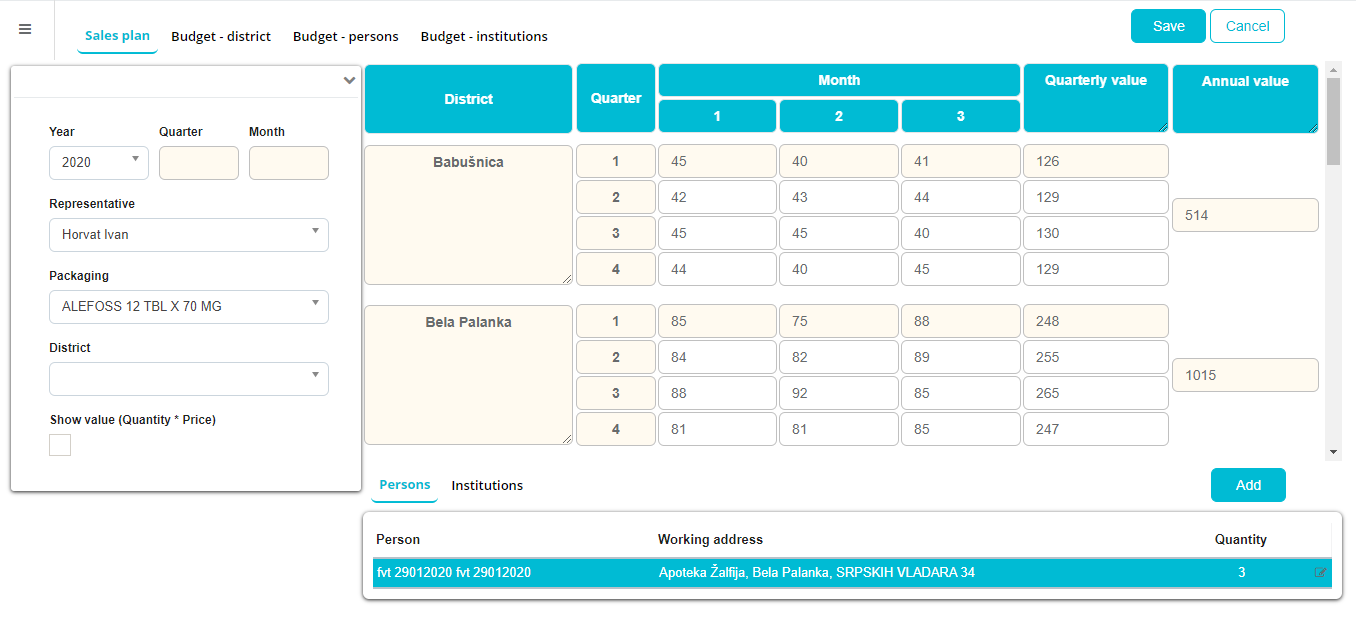Open the Budget - persons tab
This screenshot has width=1356, height=628.
(x=345, y=36)
